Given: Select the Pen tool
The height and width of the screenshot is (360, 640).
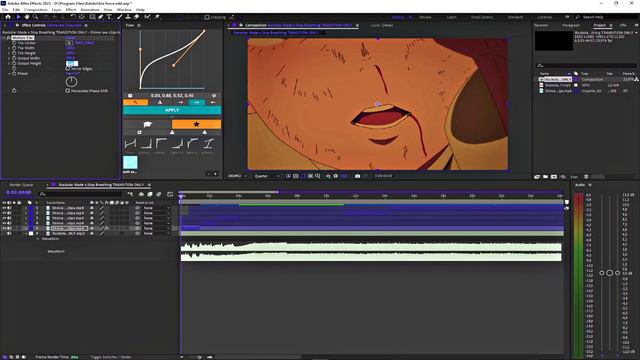Looking at the screenshot, I should 101,17.
